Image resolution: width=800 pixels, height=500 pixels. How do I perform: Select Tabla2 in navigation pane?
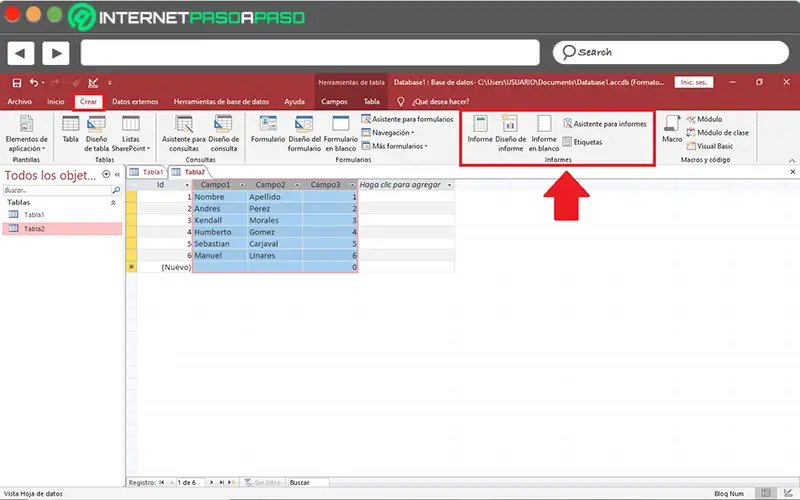[x=62, y=229]
